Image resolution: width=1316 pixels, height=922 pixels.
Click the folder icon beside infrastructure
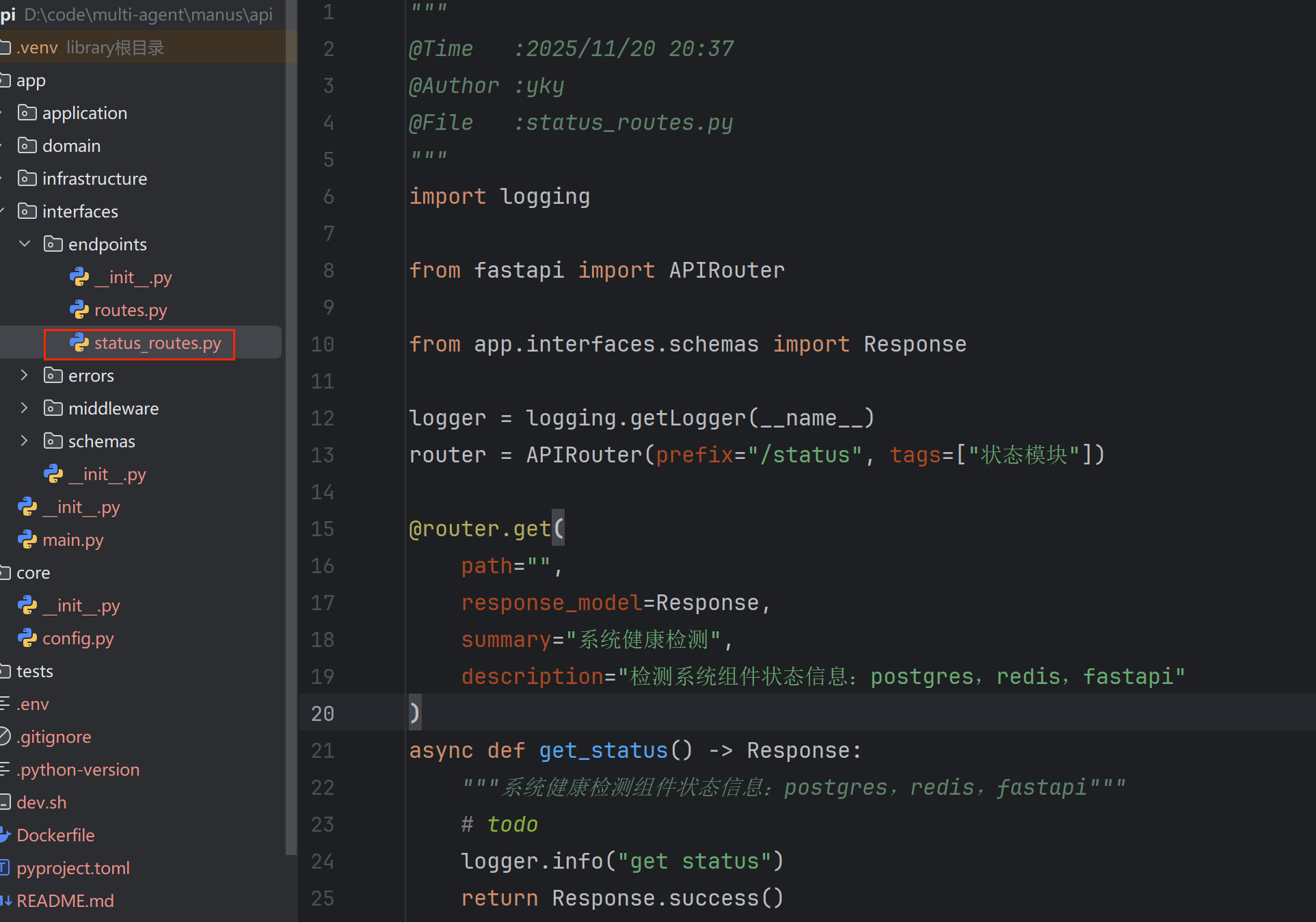[x=27, y=179]
